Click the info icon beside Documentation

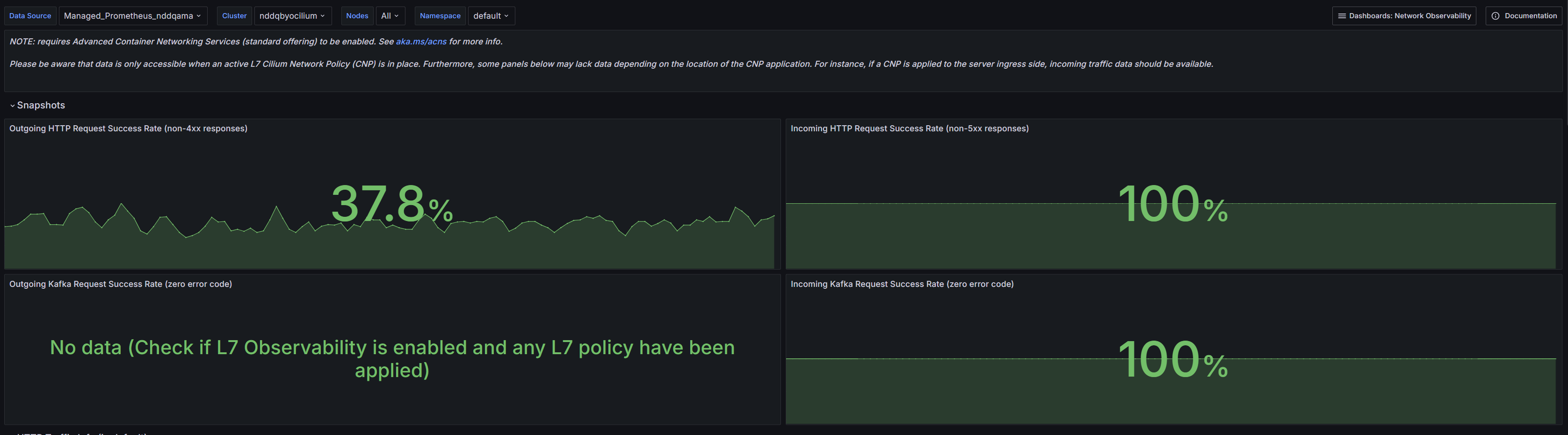(x=1495, y=16)
